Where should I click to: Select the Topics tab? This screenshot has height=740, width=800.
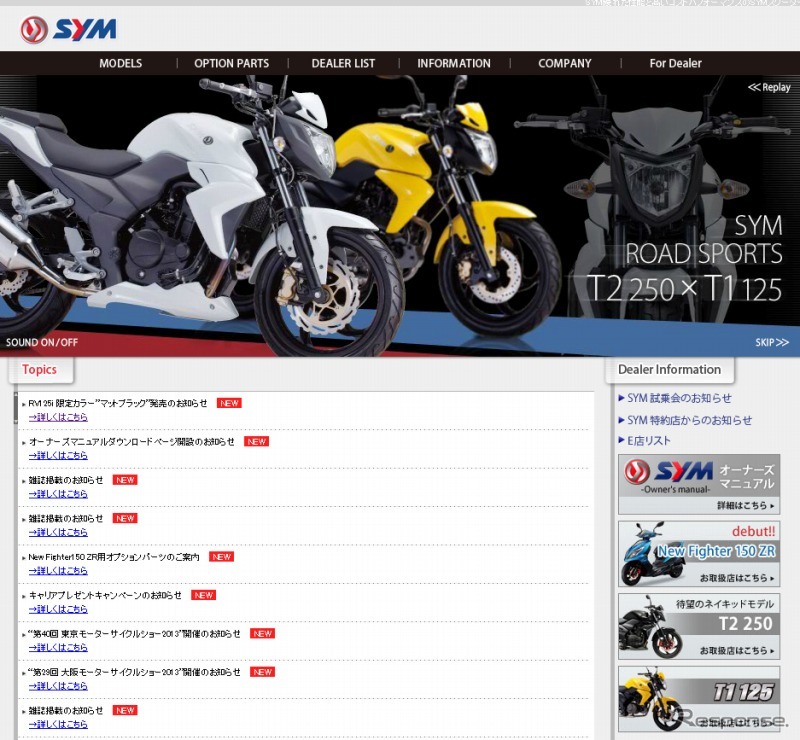[41, 369]
